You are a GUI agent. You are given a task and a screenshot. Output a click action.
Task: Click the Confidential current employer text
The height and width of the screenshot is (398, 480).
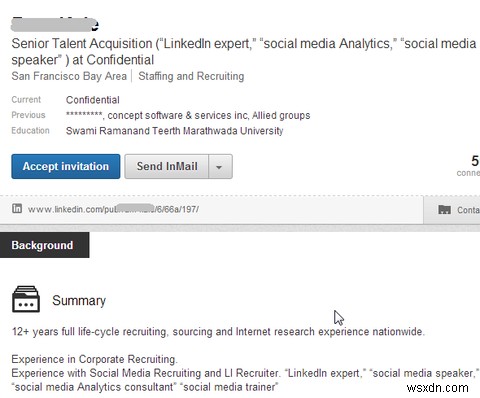93,100
